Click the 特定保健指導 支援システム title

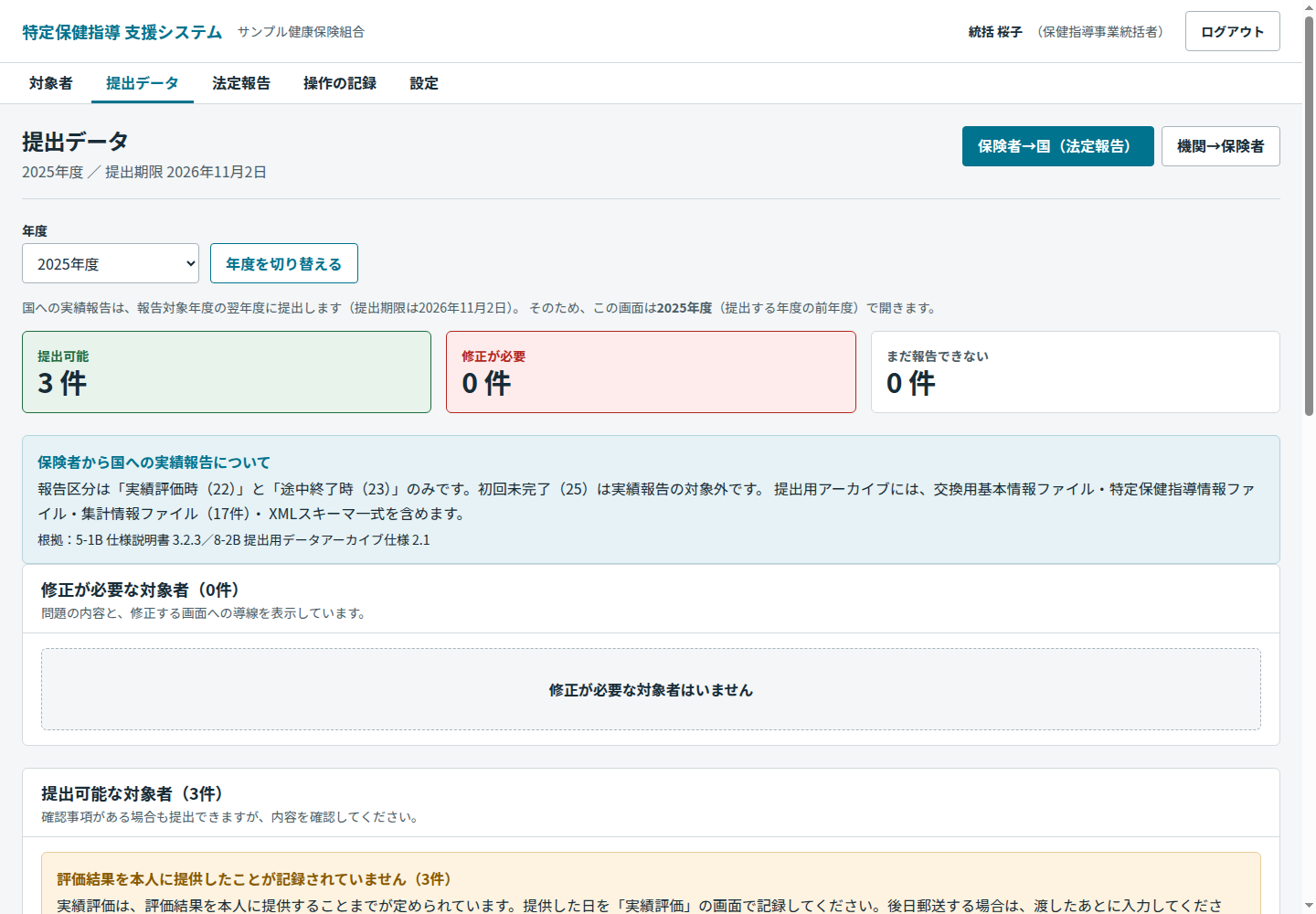[x=122, y=32]
